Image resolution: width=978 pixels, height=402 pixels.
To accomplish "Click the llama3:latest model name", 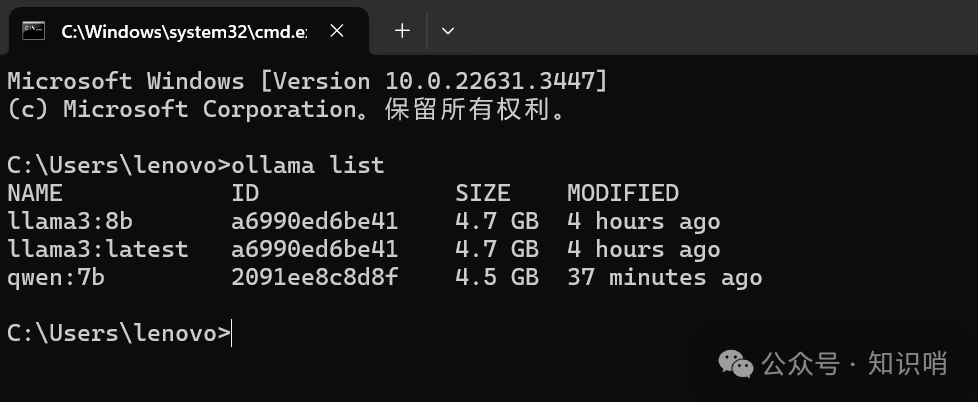I will coord(97,249).
